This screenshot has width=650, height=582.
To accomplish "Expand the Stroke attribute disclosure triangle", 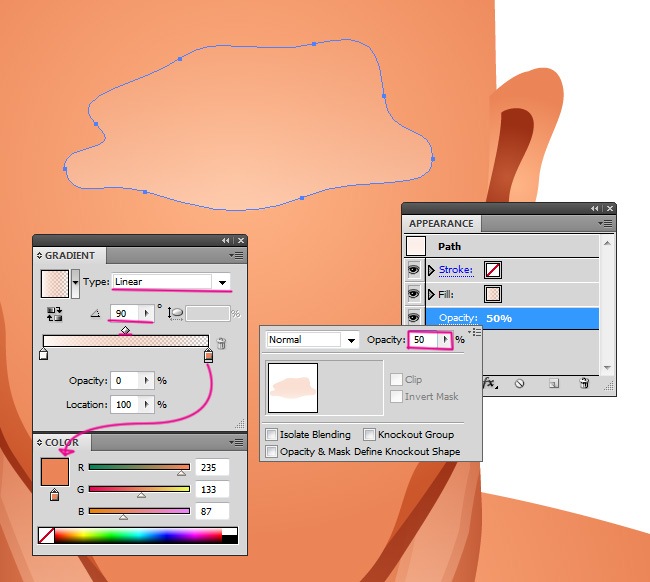I will pos(432,270).
